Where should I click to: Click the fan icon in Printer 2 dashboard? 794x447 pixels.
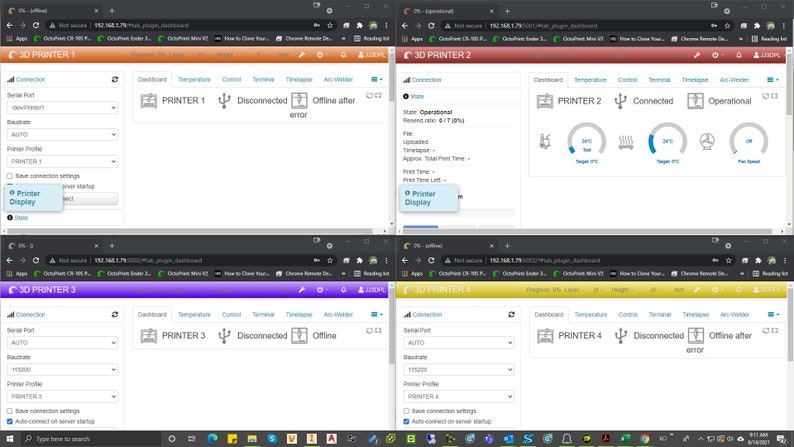click(707, 142)
